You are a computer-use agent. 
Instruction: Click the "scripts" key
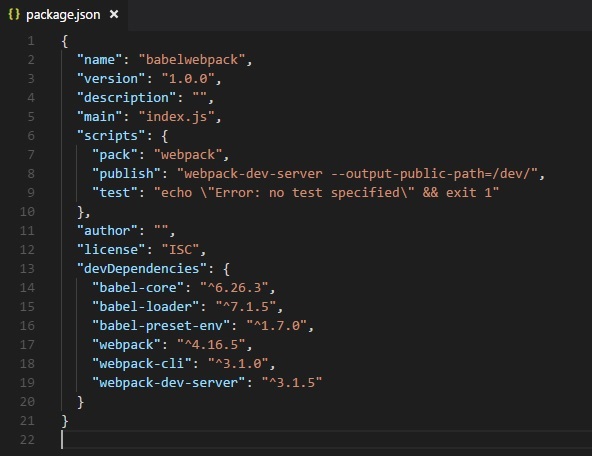click(111, 136)
